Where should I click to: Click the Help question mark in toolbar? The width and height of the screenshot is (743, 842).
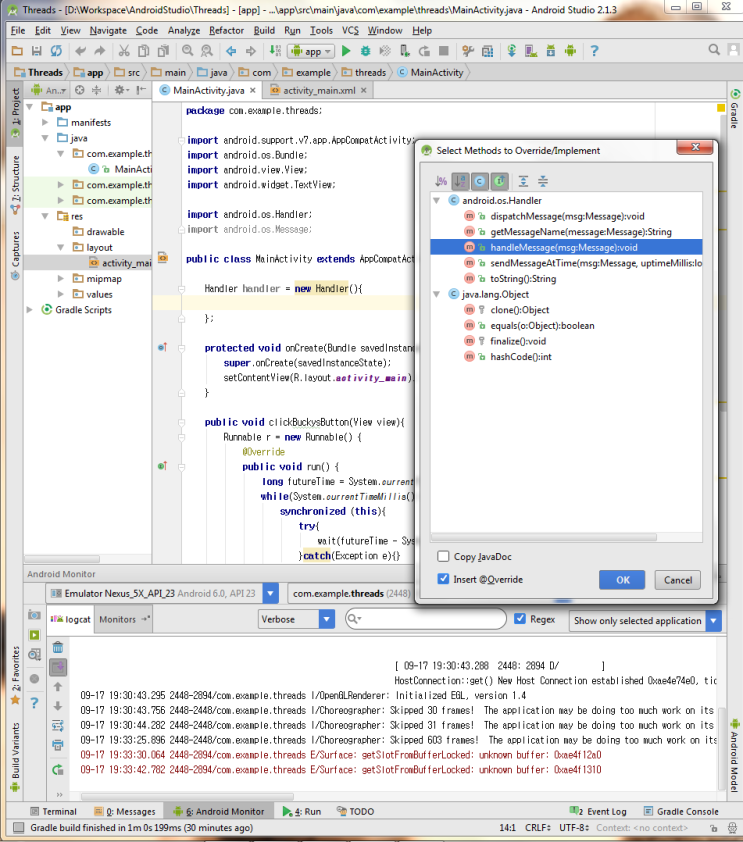[594, 51]
